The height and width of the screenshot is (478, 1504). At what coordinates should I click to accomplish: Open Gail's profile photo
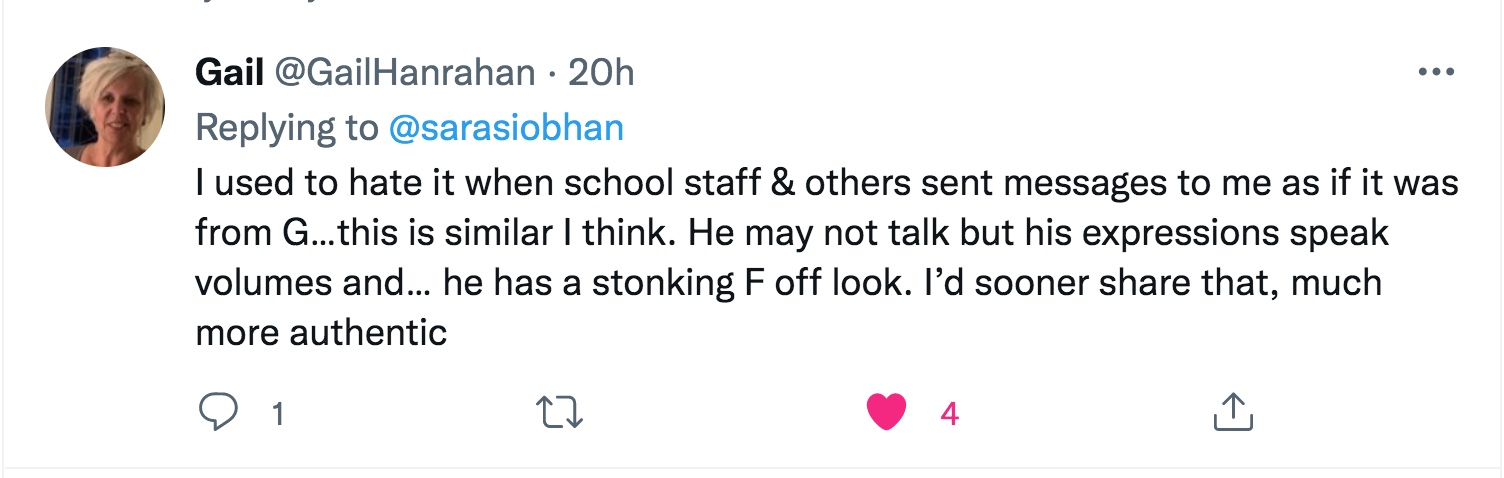tap(105, 107)
